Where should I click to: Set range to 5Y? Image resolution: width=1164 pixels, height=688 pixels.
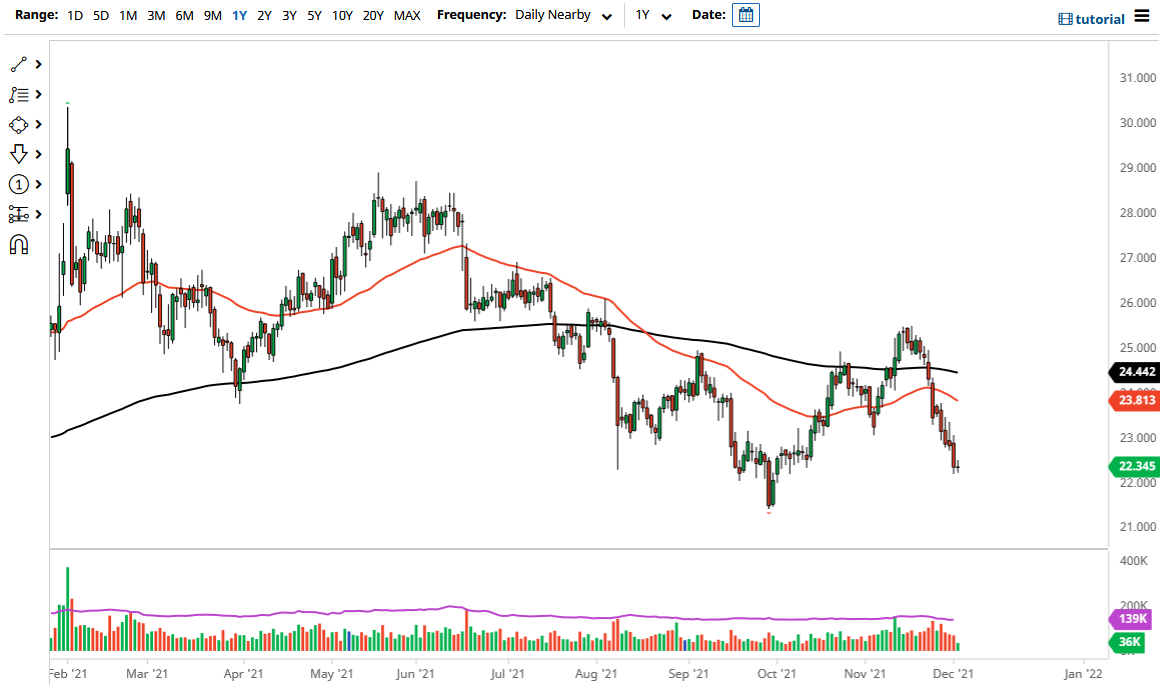(315, 15)
